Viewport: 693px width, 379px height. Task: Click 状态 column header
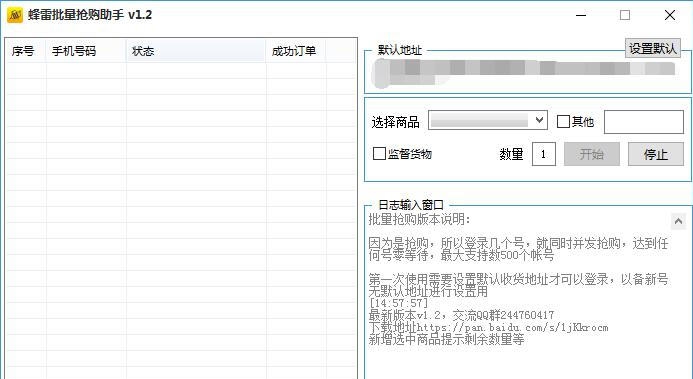click(196, 51)
